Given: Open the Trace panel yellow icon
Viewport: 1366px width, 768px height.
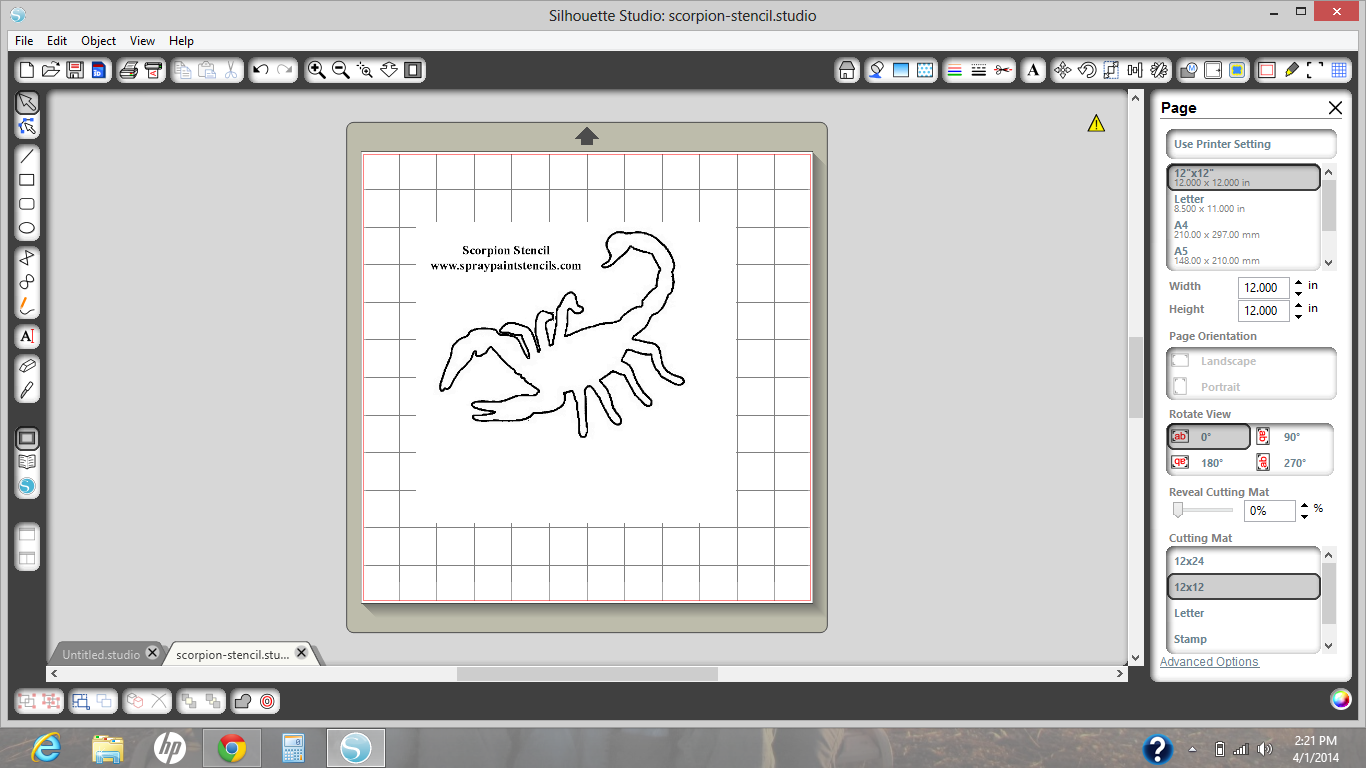Looking at the screenshot, I should (x=1237, y=70).
